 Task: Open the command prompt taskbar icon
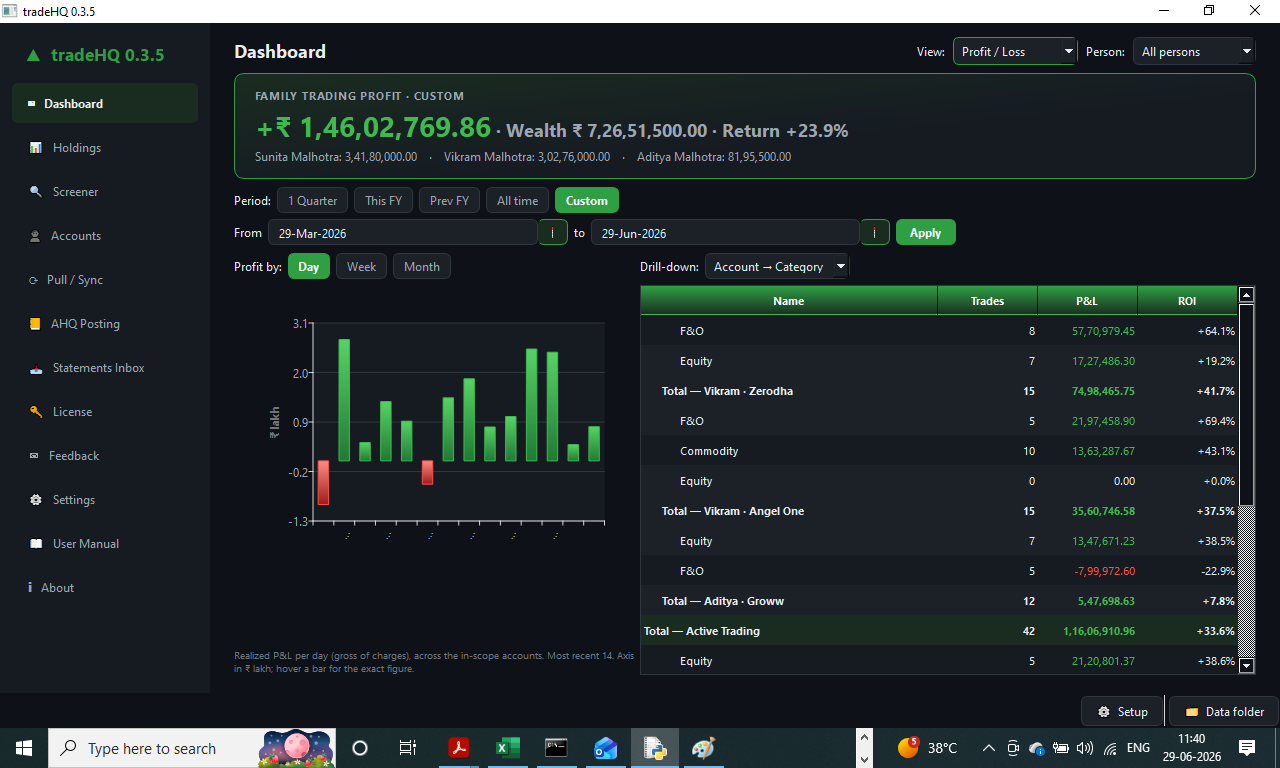pyautogui.click(x=556, y=748)
